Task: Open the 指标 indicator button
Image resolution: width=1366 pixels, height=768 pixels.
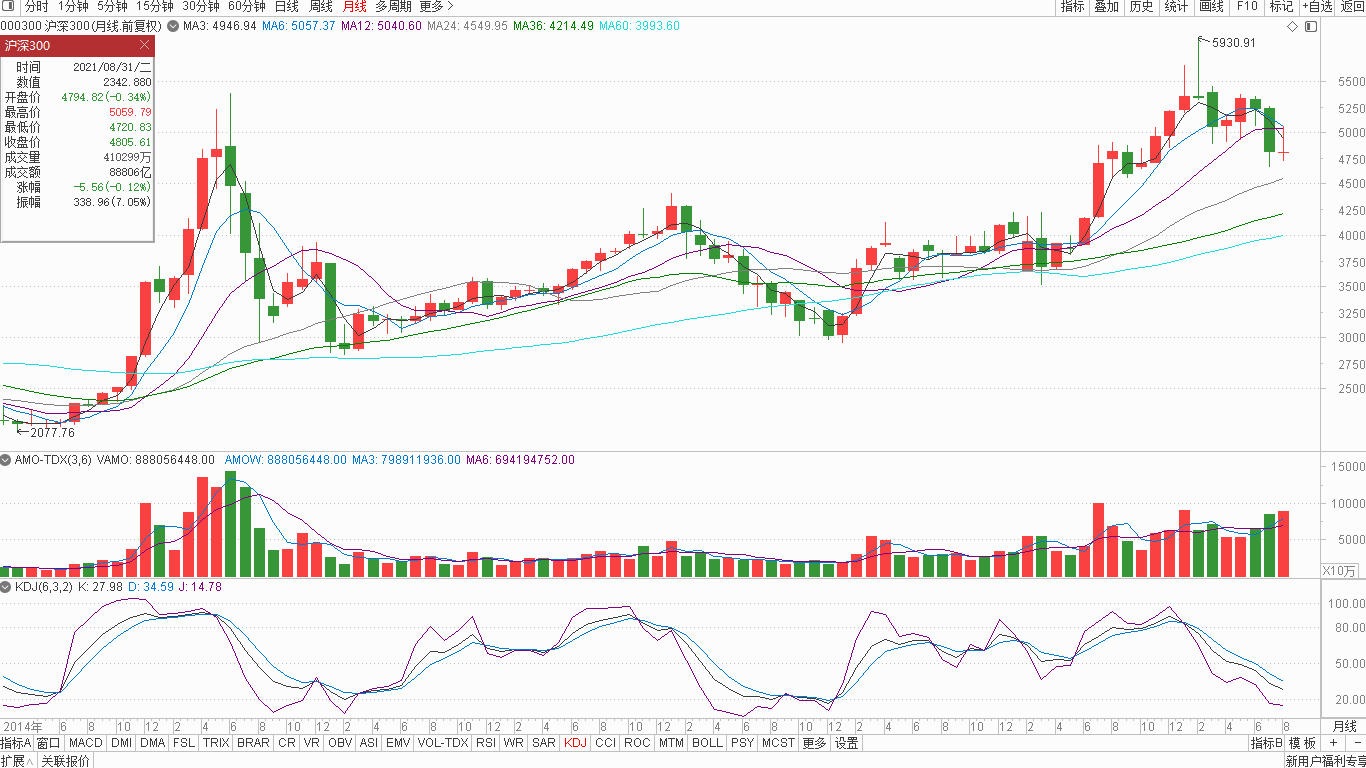Action: (x=1072, y=6)
